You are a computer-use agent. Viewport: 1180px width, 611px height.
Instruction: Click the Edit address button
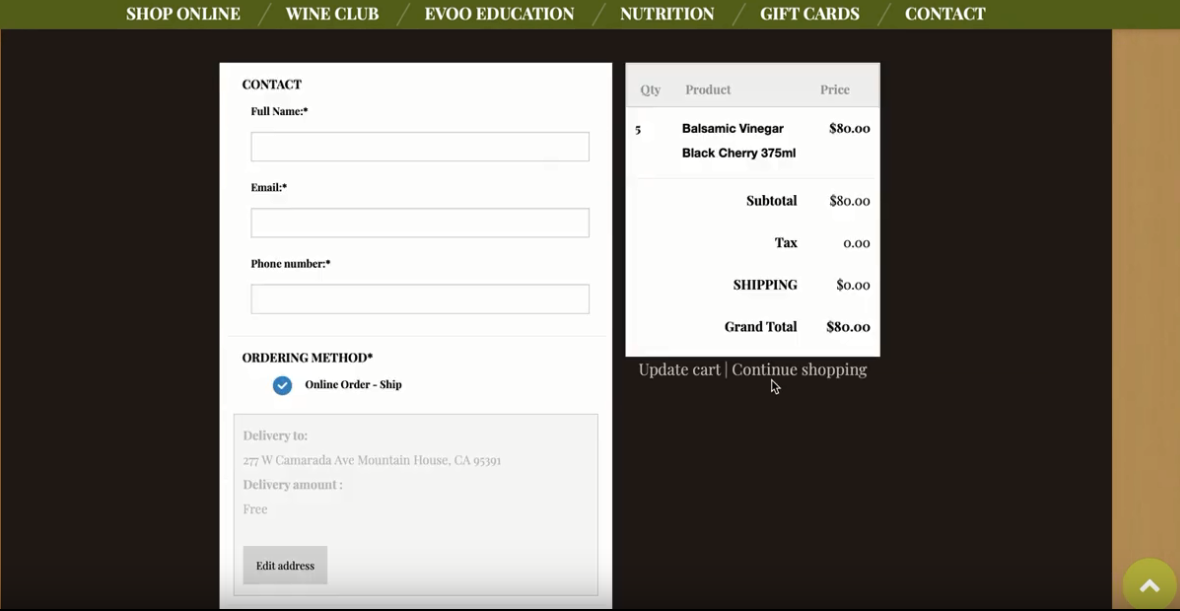tap(285, 565)
